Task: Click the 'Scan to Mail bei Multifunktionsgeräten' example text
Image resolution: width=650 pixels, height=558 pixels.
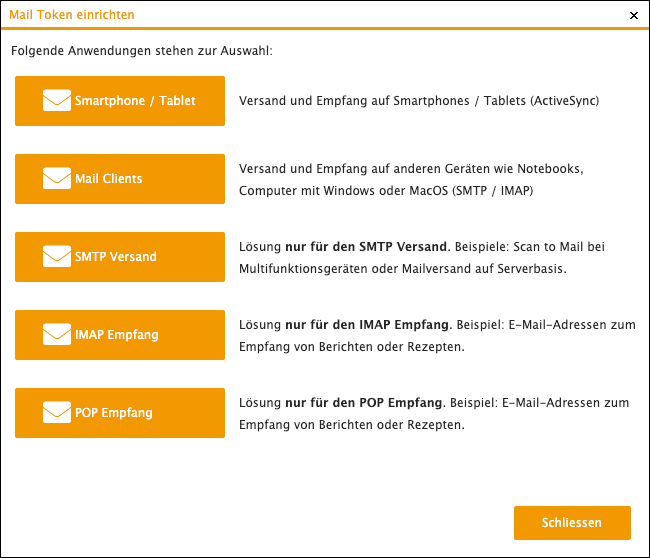Action: coord(422,257)
